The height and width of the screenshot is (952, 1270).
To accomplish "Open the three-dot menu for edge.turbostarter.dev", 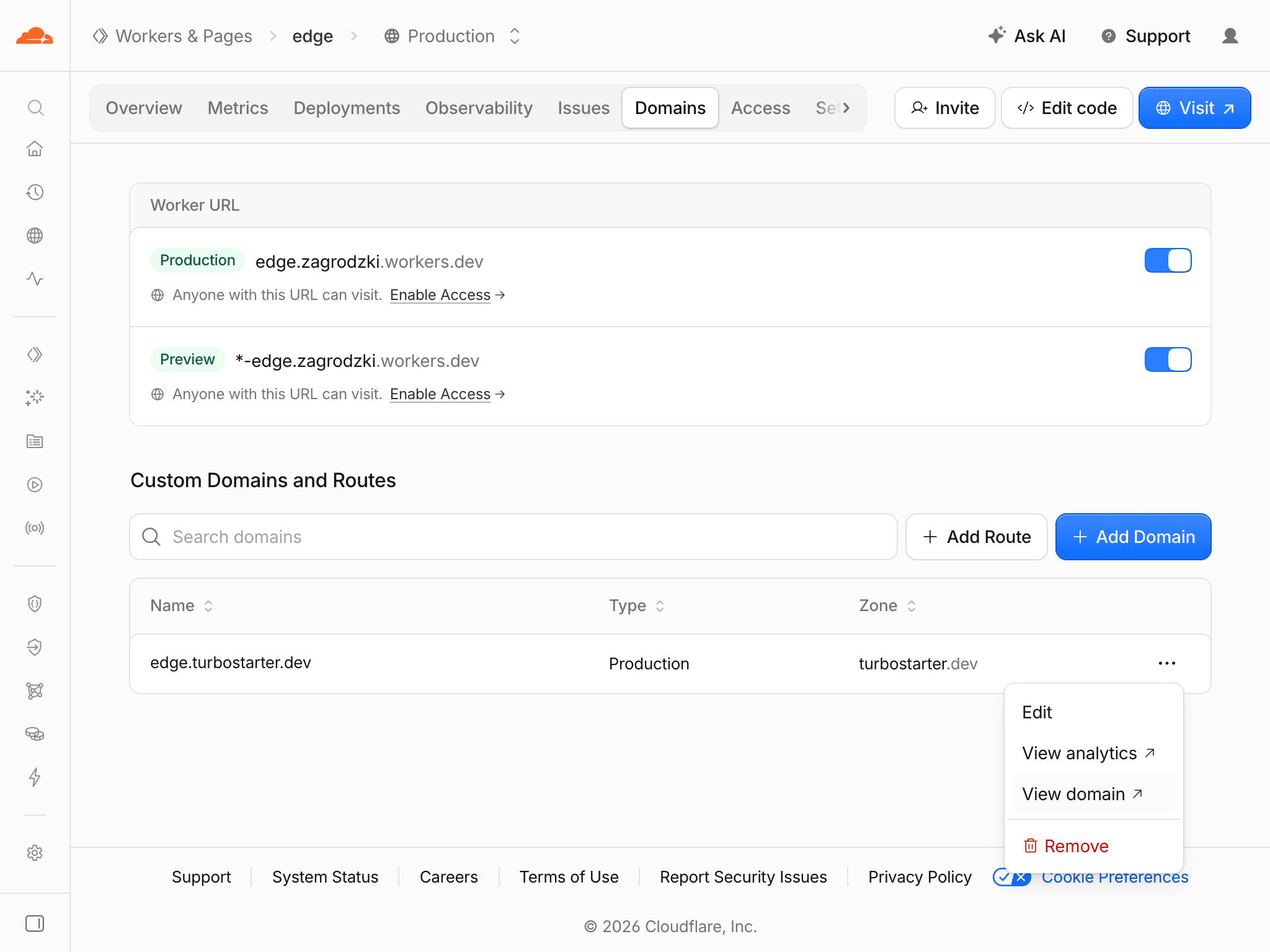I will [x=1167, y=663].
